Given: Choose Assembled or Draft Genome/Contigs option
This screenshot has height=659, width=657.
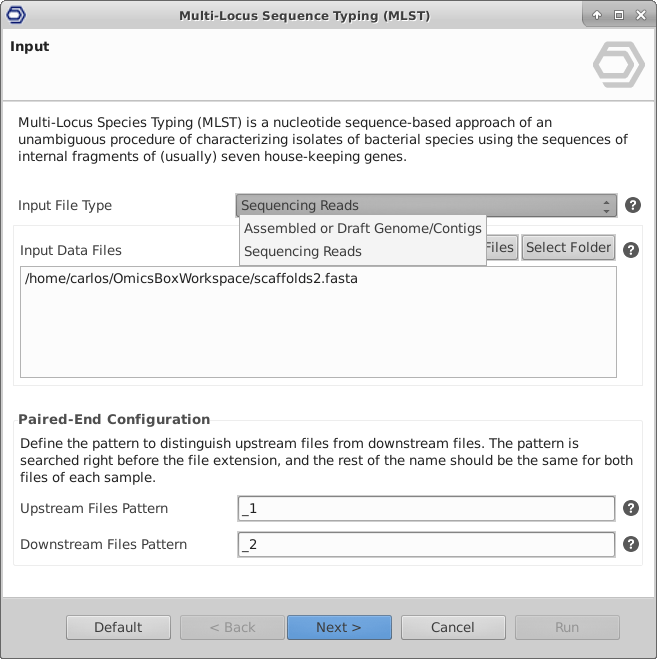Looking at the screenshot, I should click(x=363, y=228).
